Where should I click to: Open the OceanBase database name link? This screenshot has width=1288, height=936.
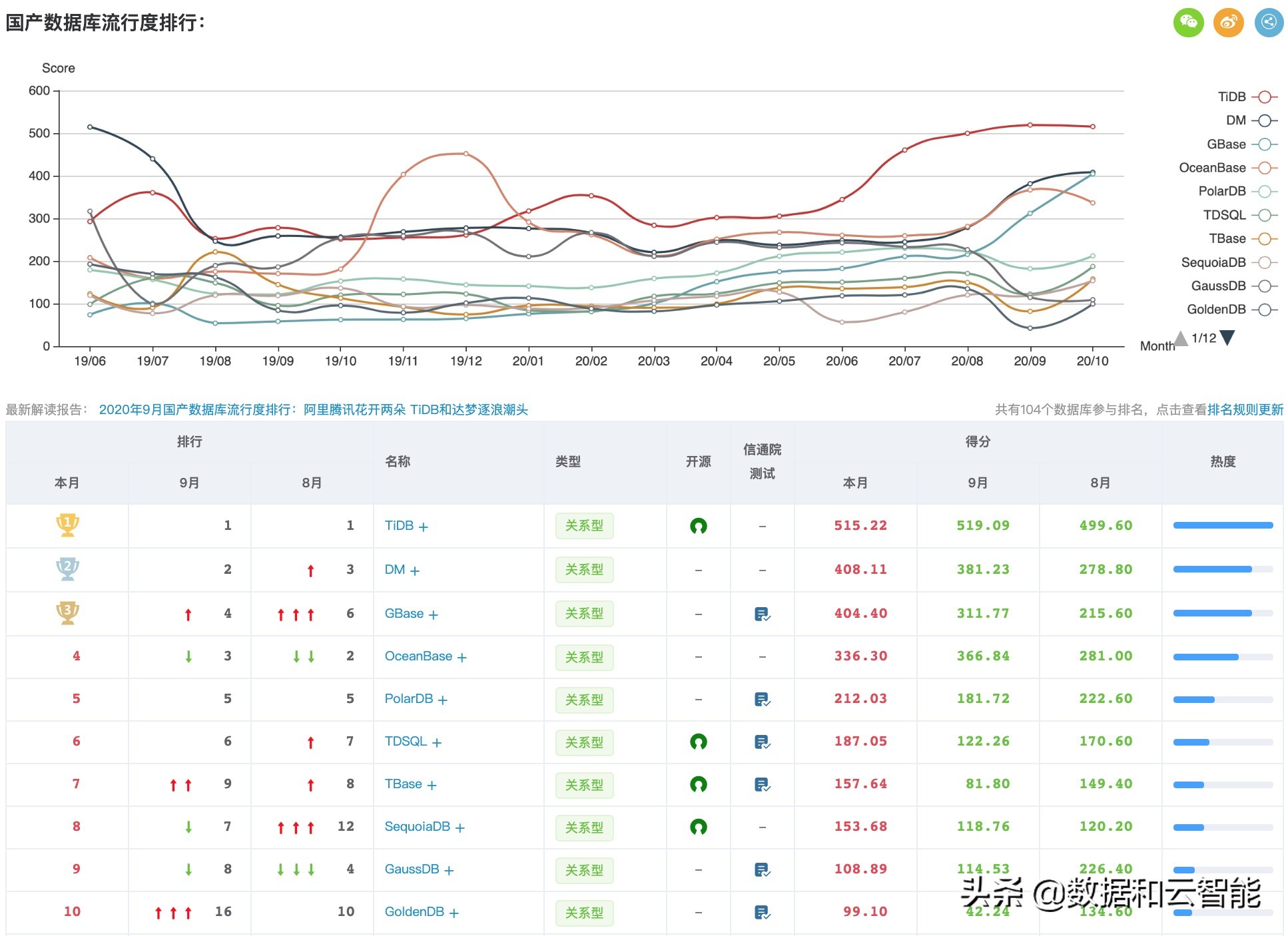418,656
